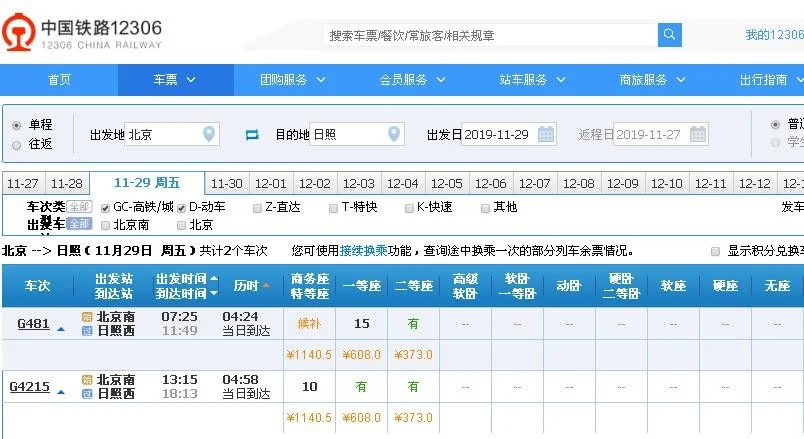Select the 11-27 date tab
804x439 pixels.
(x=23, y=184)
